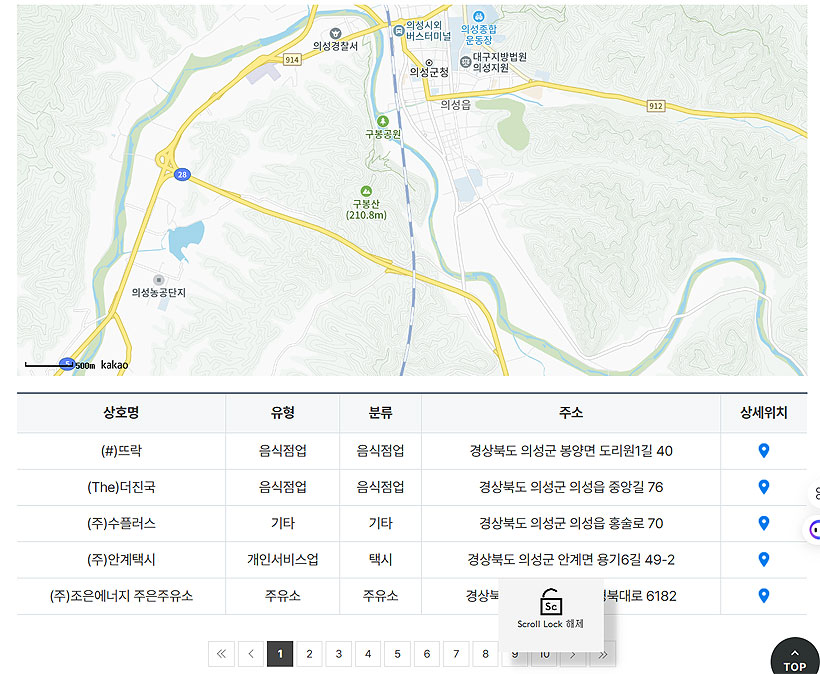Click the next page chevron
The width and height of the screenshot is (820, 674).
click(x=572, y=653)
